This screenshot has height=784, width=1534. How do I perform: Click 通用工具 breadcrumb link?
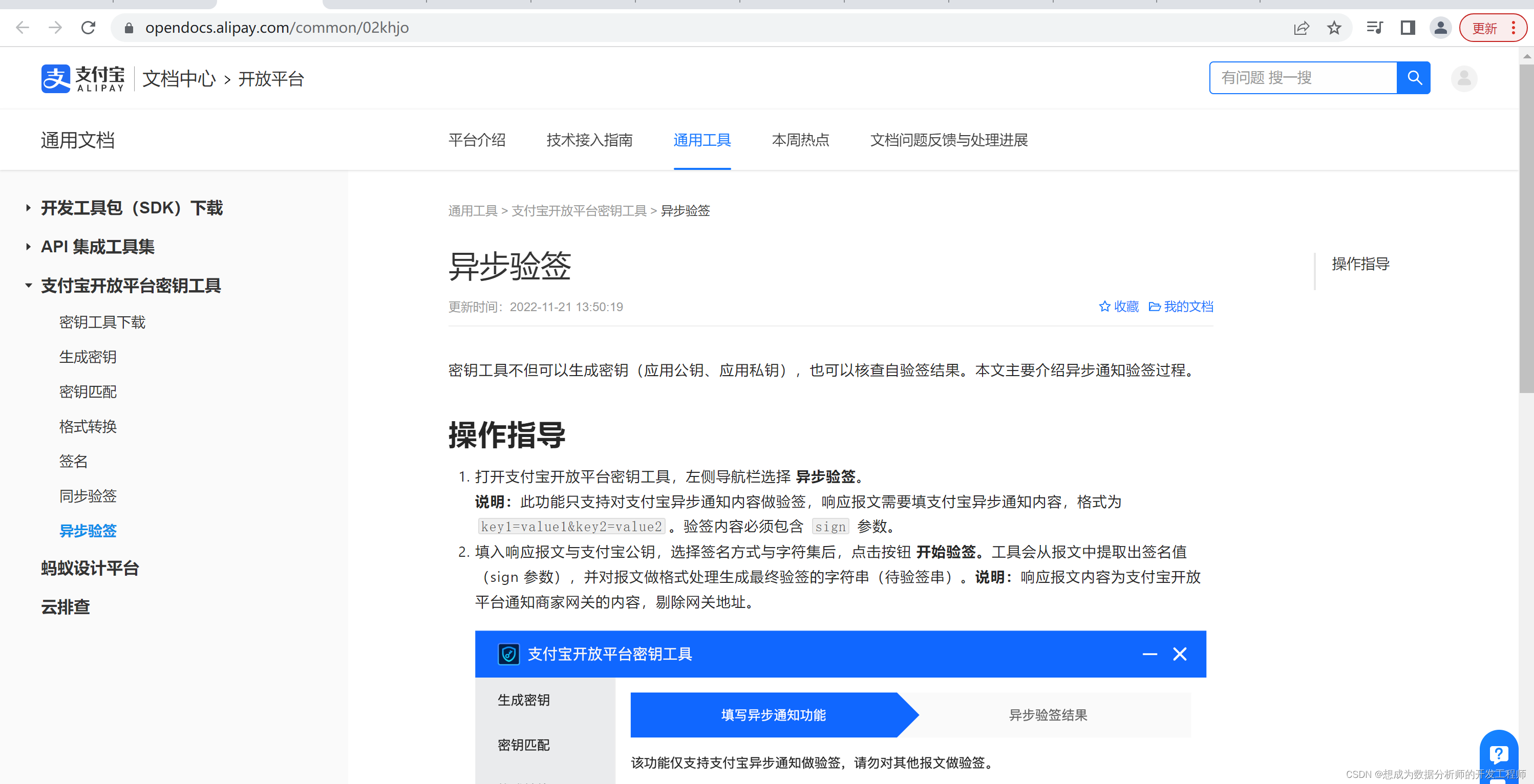(473, 211)
